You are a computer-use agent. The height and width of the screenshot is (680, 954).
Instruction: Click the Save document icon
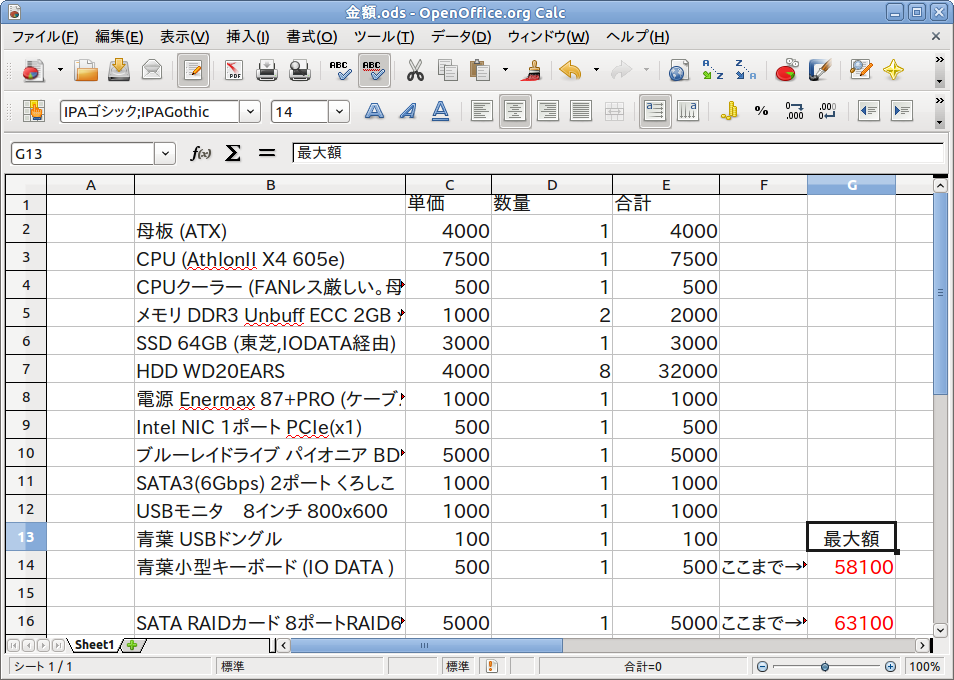coord(119,71)
